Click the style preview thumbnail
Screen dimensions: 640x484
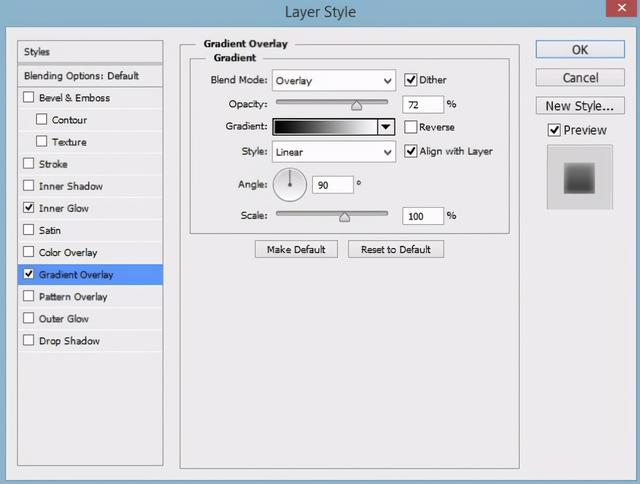pos(580,177)
